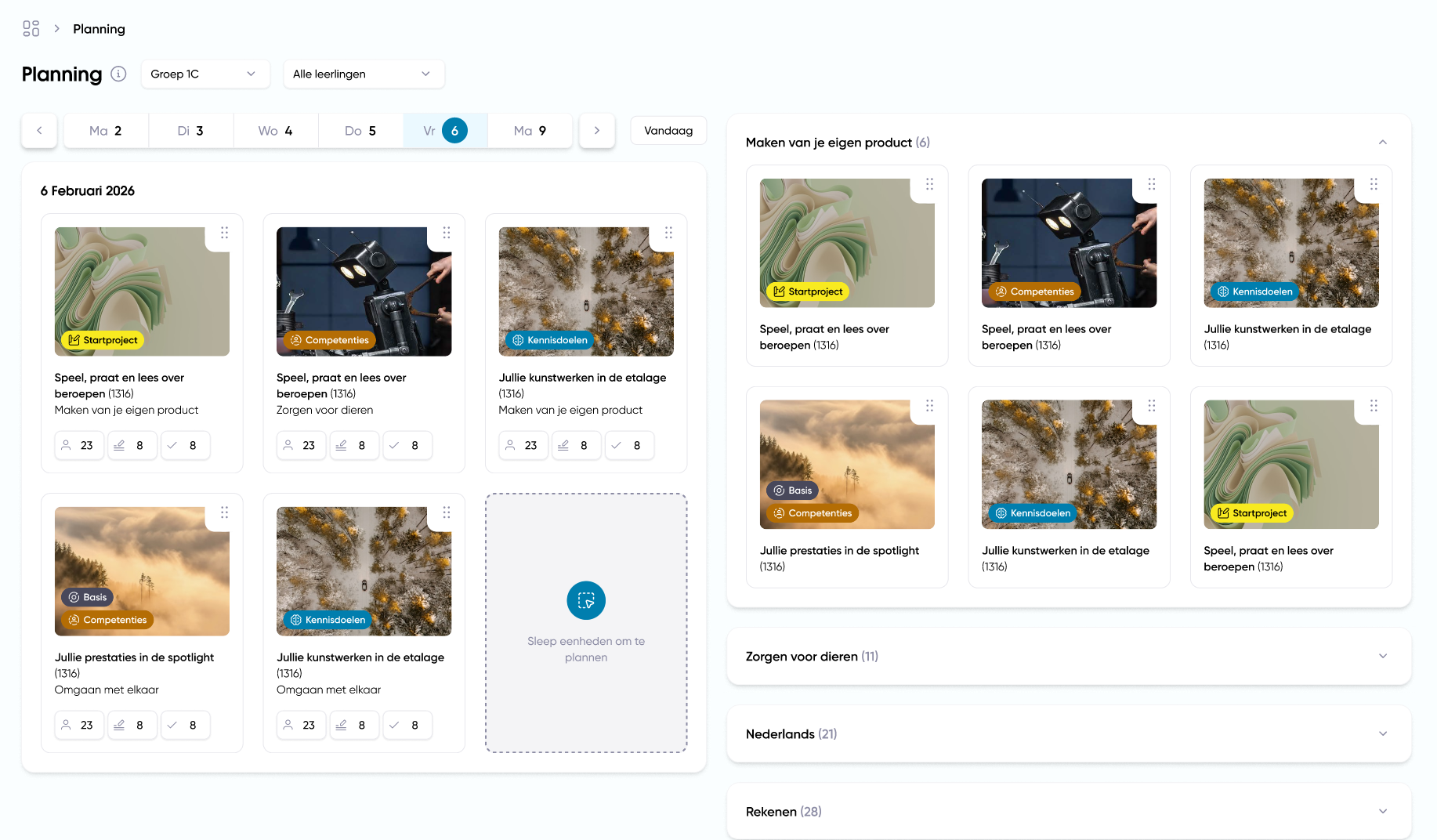Go to next week with right arrow
The width and height of the screenshot is (1437, 840).
tap(597, 131)
